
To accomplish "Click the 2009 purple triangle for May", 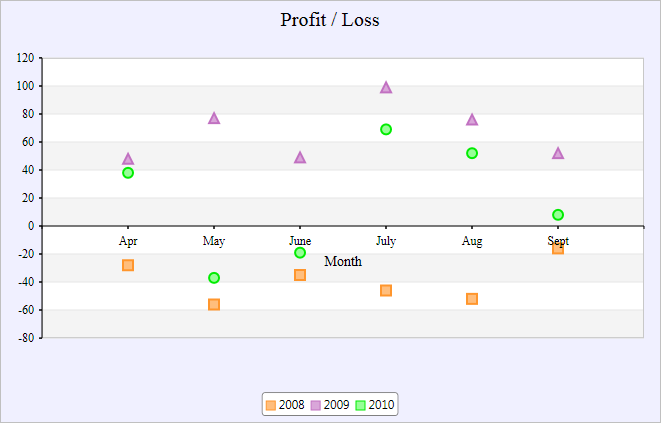I will pyautogui.click(x=214, y=118).
